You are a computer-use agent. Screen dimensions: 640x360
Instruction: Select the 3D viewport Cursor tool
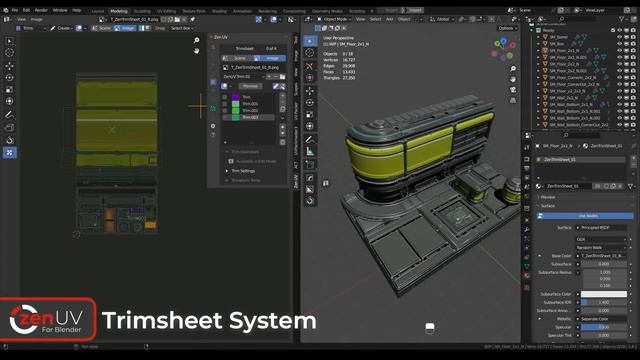pyautogui.click(x=310, y=53)
